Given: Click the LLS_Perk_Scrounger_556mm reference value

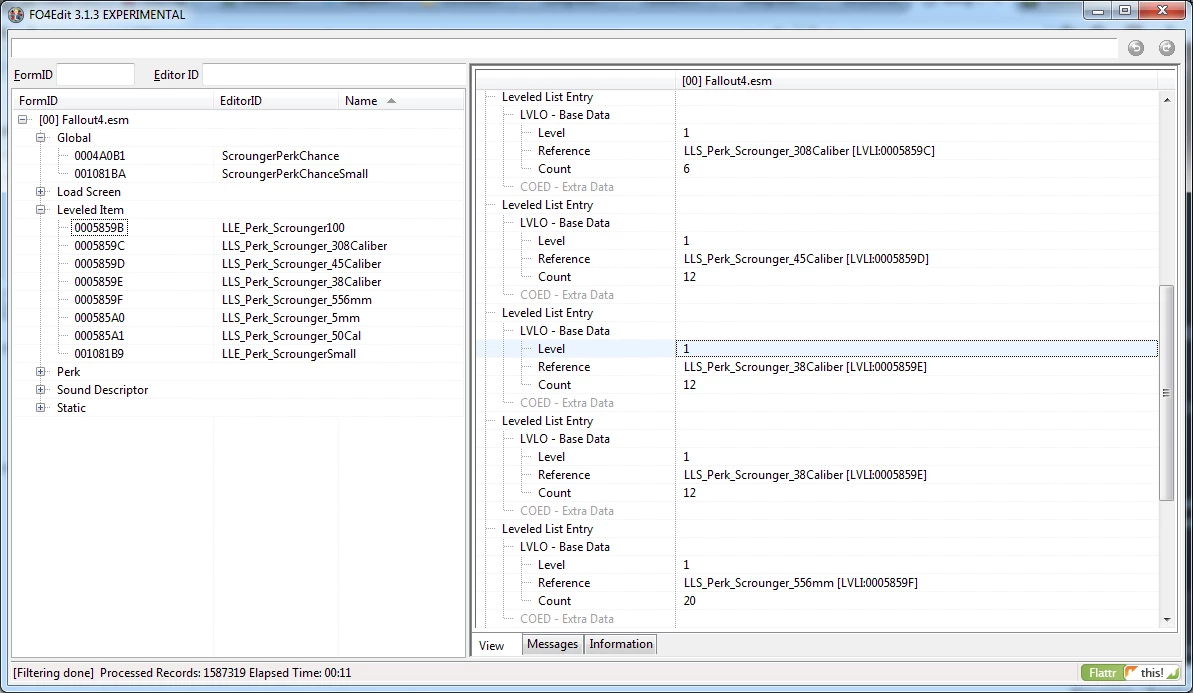Looking at the screenshot, I should coord(800,583).
